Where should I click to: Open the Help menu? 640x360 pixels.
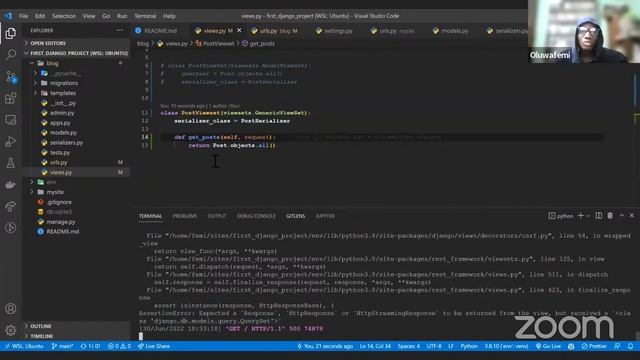(x=169, y=16)
